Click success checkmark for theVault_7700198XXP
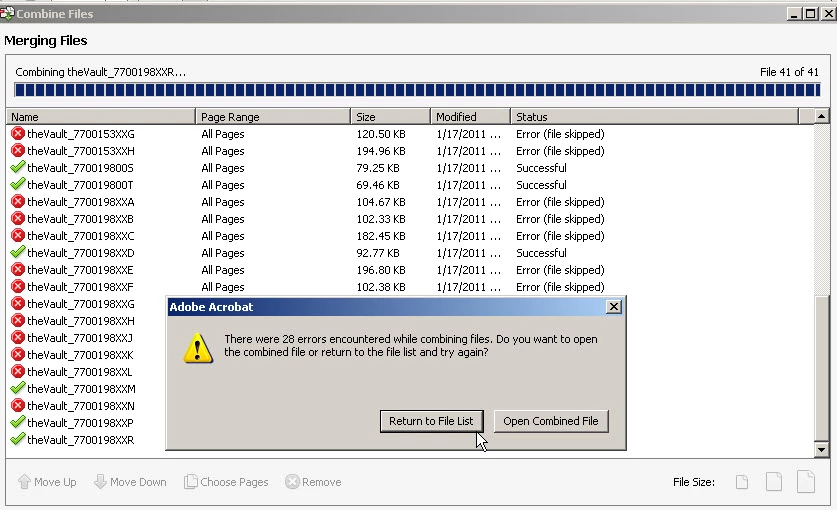This screenshot has height=510, width=837. 18,422
